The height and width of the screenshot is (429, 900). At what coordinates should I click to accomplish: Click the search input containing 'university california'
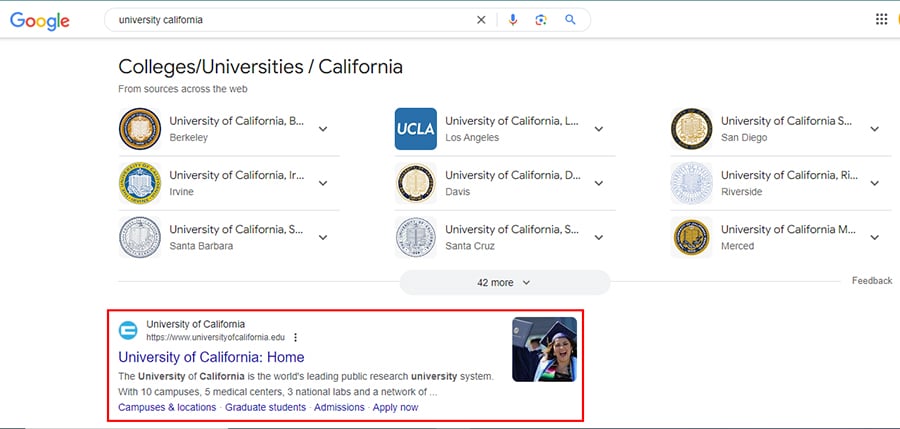[x=293, y=20]
